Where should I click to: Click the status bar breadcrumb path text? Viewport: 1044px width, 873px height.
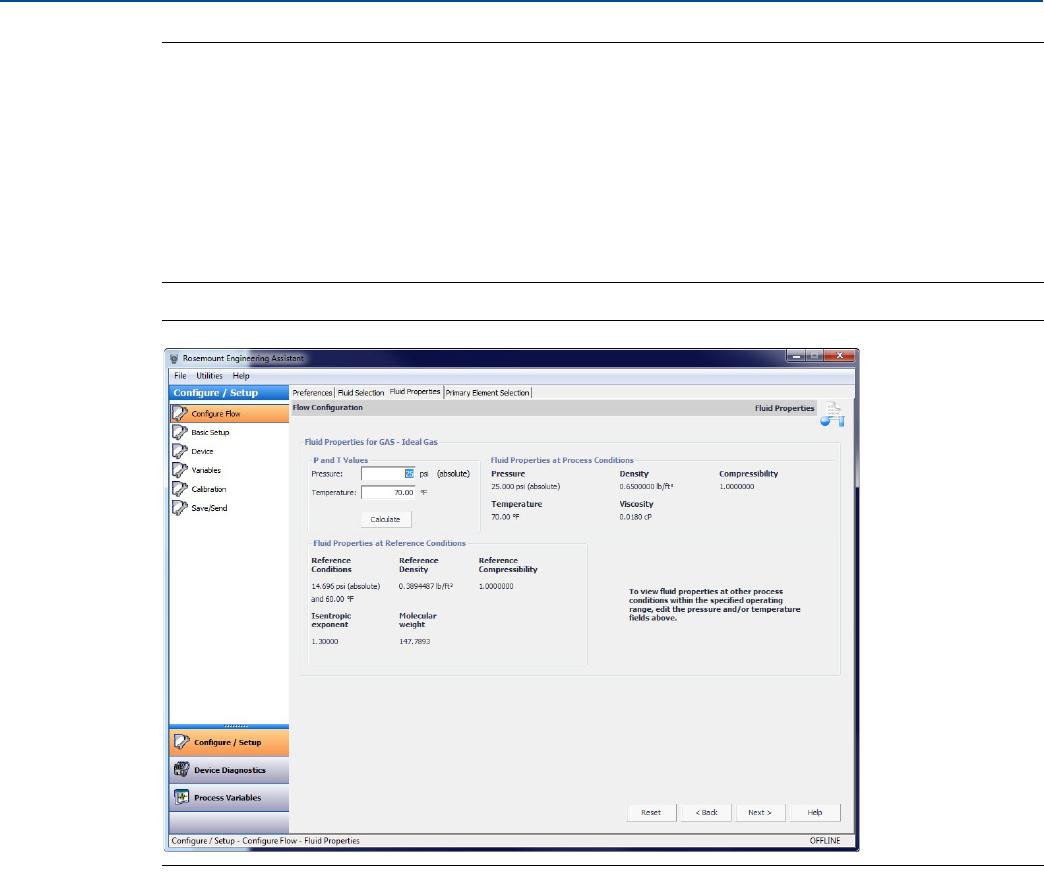coord(266,841)
